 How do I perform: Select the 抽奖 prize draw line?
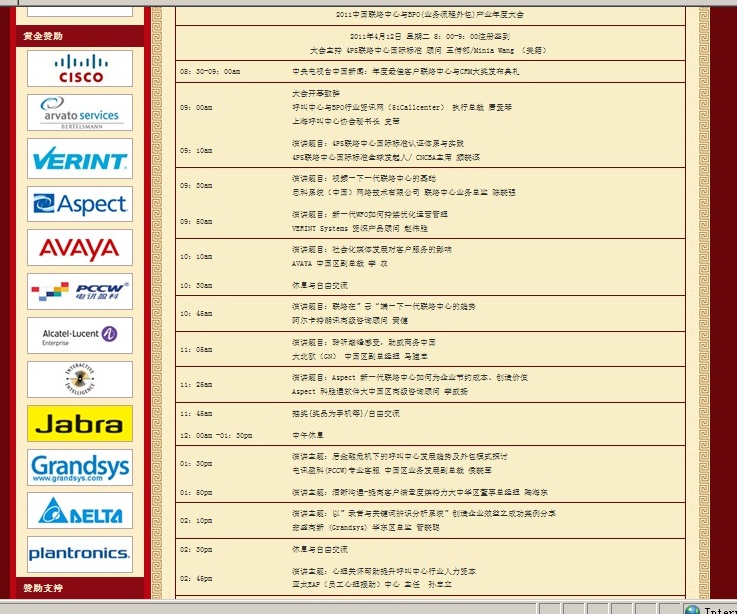point(345,414)
